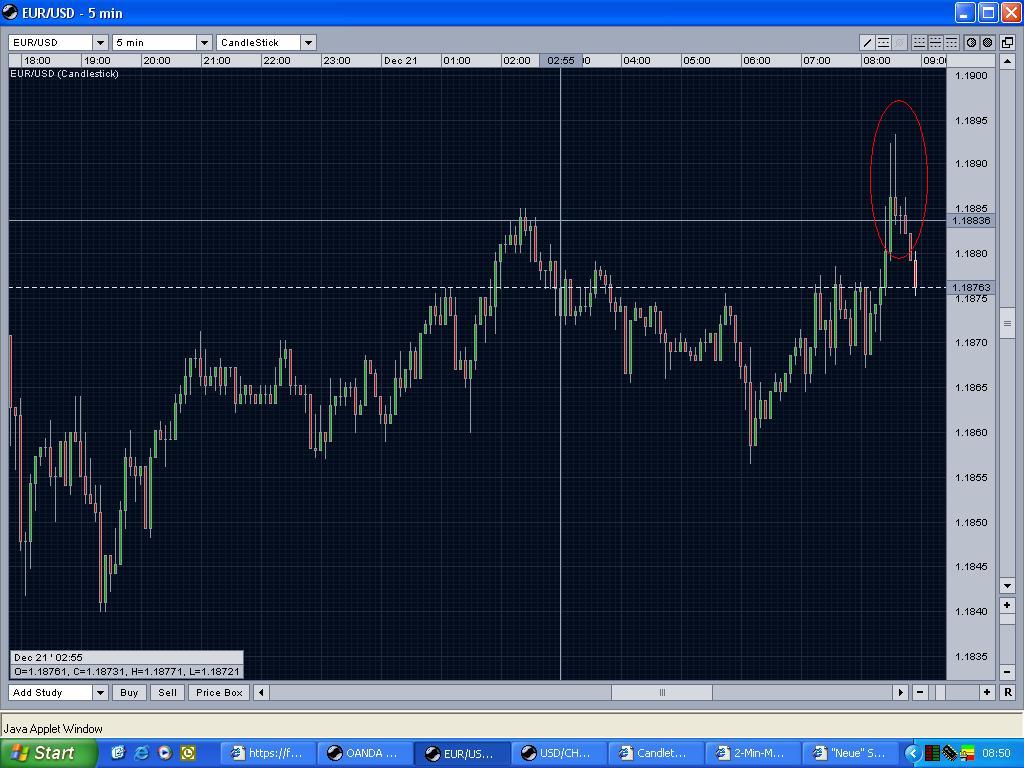Switch to the "Neue" S... taskbar window
The width and height of the screenshot is (1024, 768).
coord(851,753)
